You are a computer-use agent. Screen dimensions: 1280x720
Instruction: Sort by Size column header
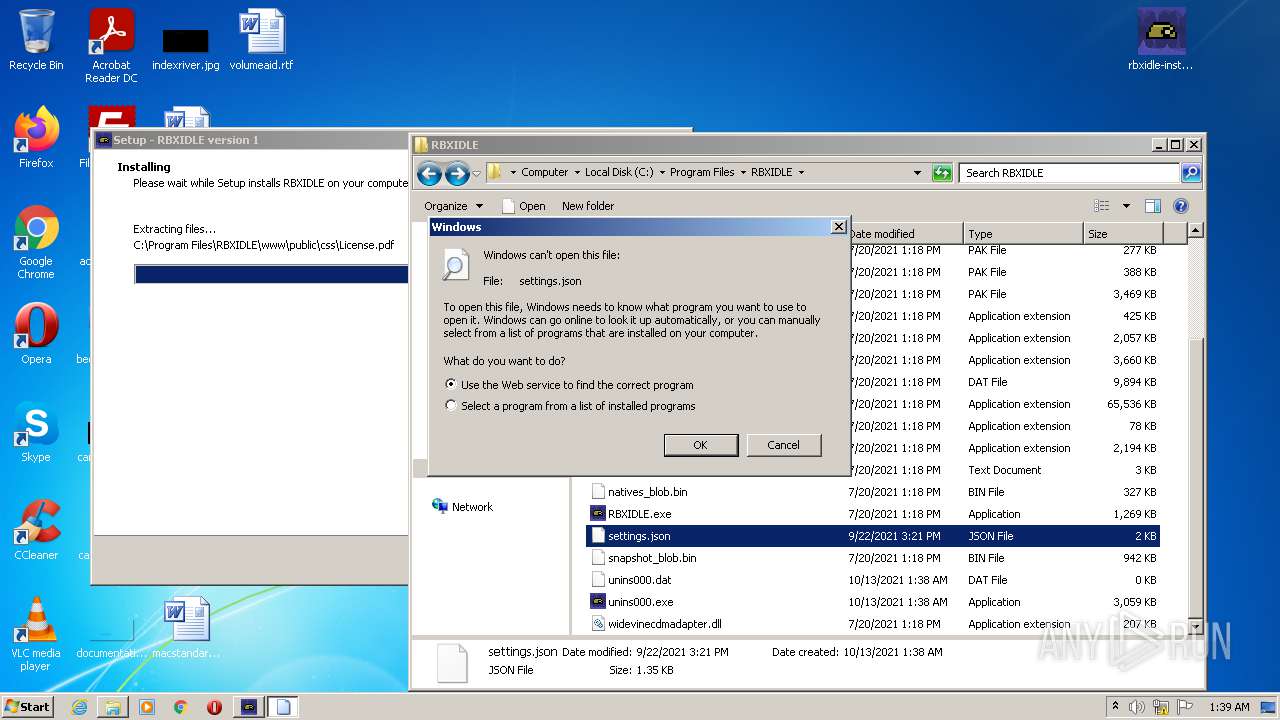(x=1122, y=234)
